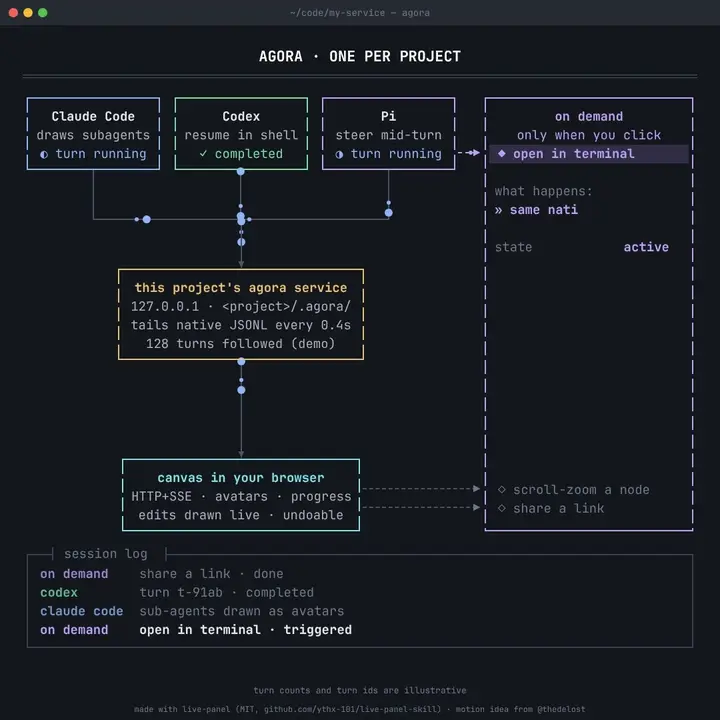The width and height of the screenshot is (720, 720).
Task: Click 'claude code' label in session log
Action: (81, 611)
